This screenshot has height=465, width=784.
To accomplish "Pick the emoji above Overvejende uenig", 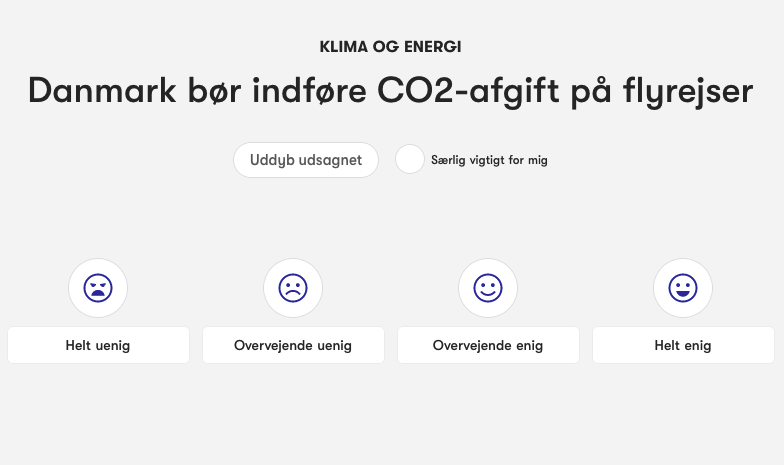I will [293, 288].
